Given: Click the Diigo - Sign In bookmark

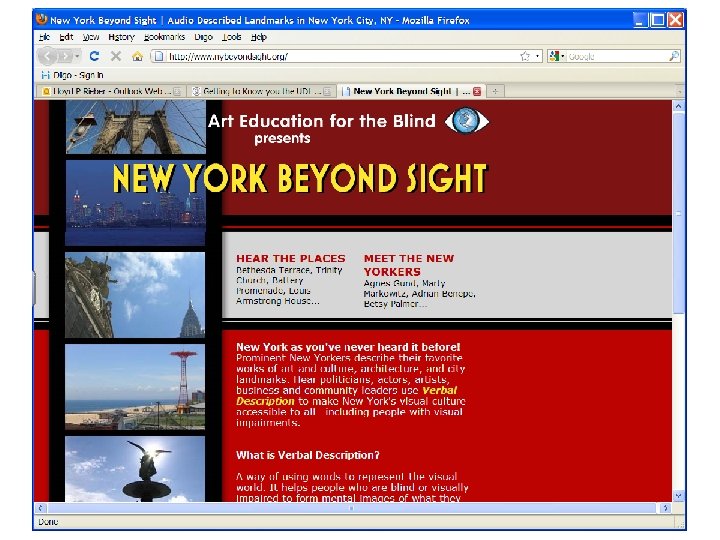Looking at the screenshot, I should (73, 75).
